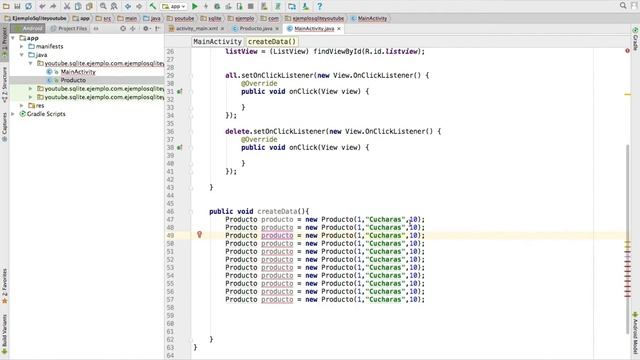The image size is (640, 360).
Task: Click the editor vertical scrollbar thumb
Action: (x=628, y=238)
